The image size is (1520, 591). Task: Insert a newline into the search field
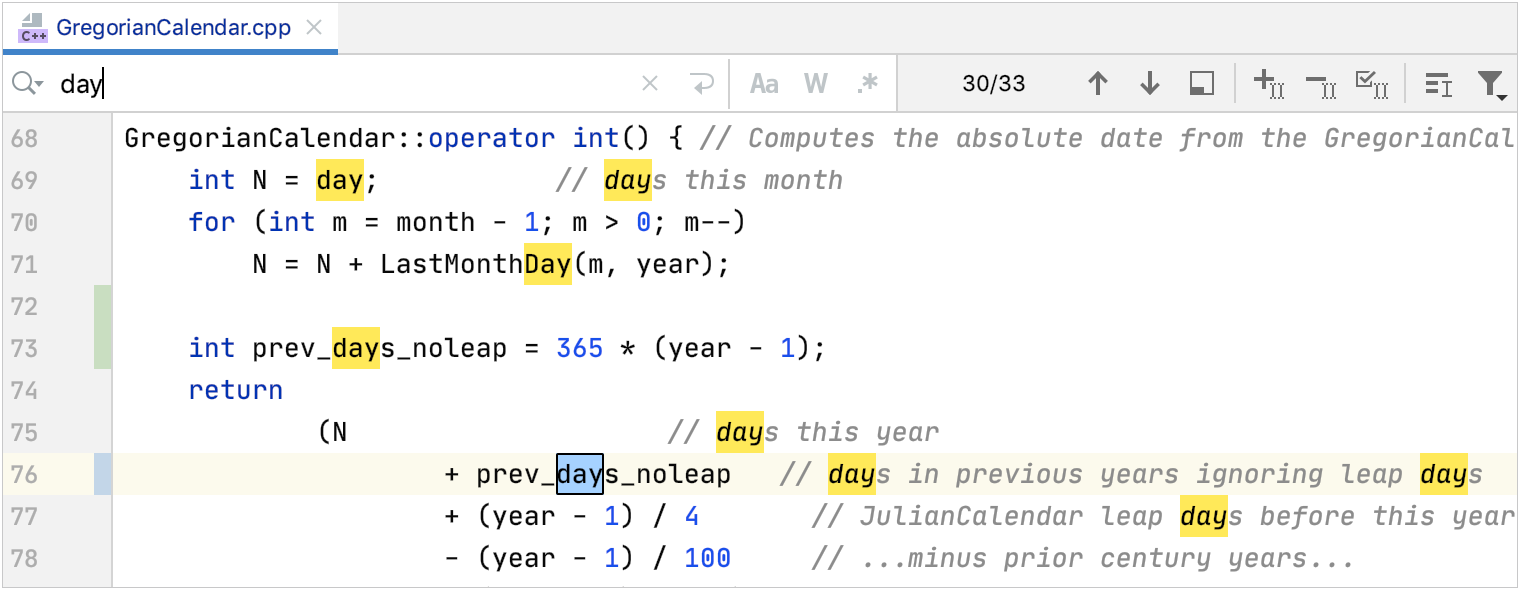click(x=703, y=84)
